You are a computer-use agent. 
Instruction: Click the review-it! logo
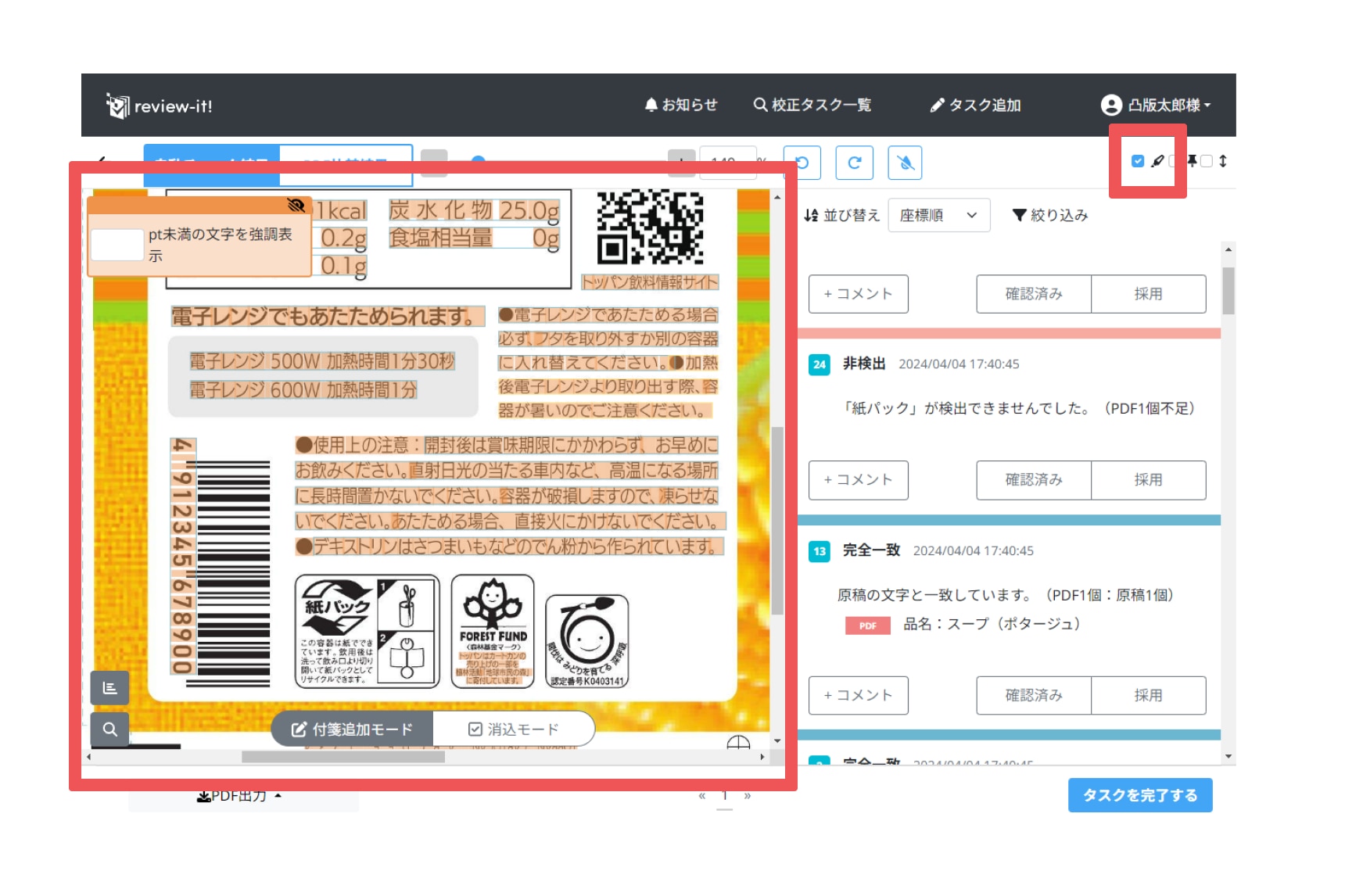pyautogui.click(x=160, y=106)
